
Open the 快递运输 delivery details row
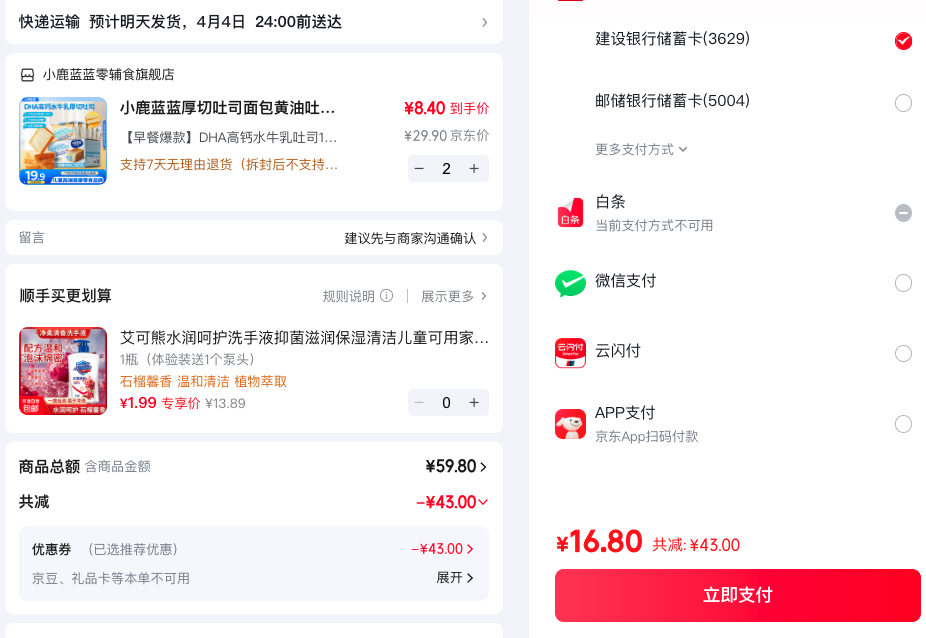click(254, 22)
